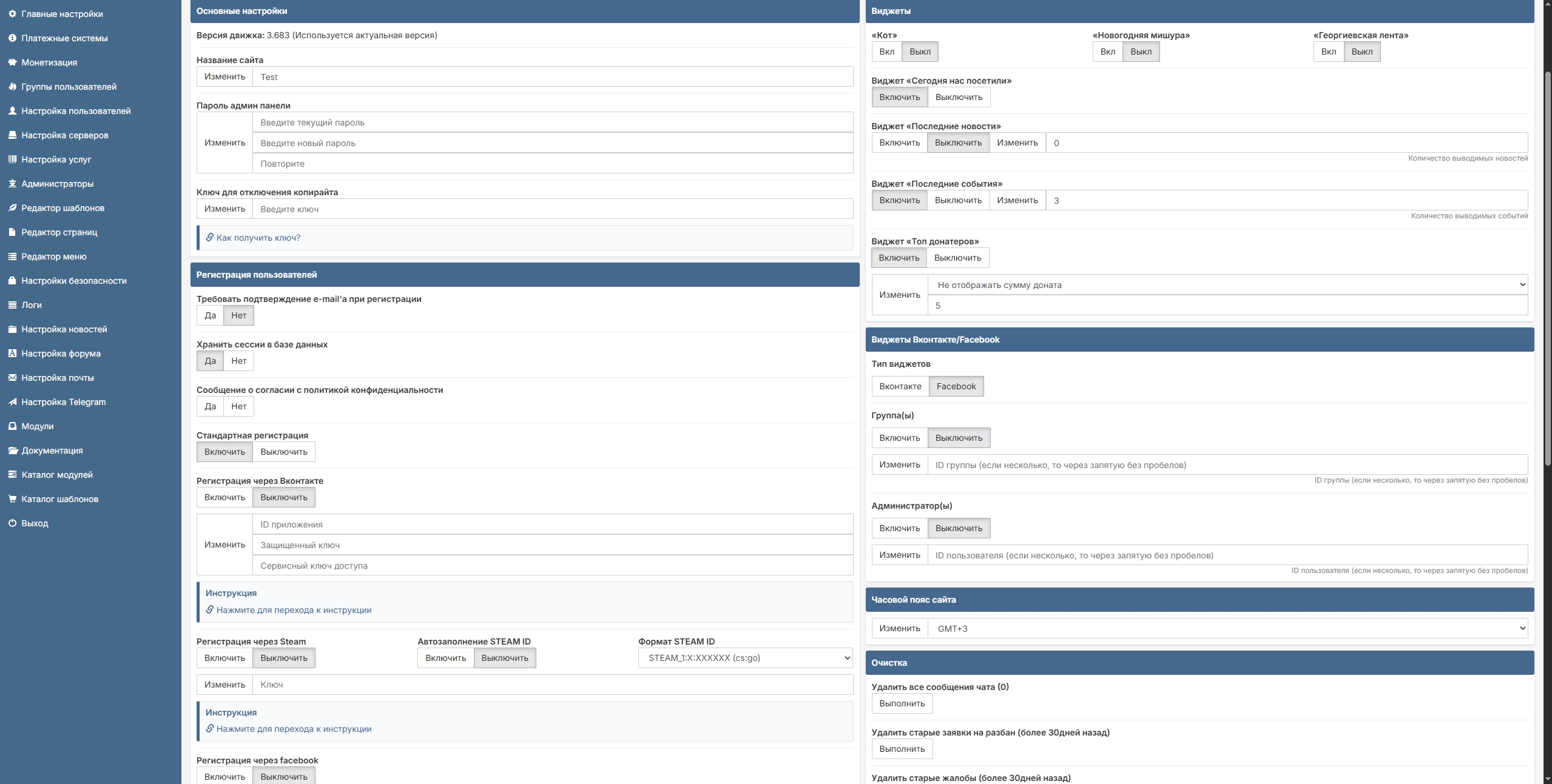Screen dimensions: 1552x784
Task: Enable Автозаполнение STEAM ID with Включить
Action: [x=445, y=658]
